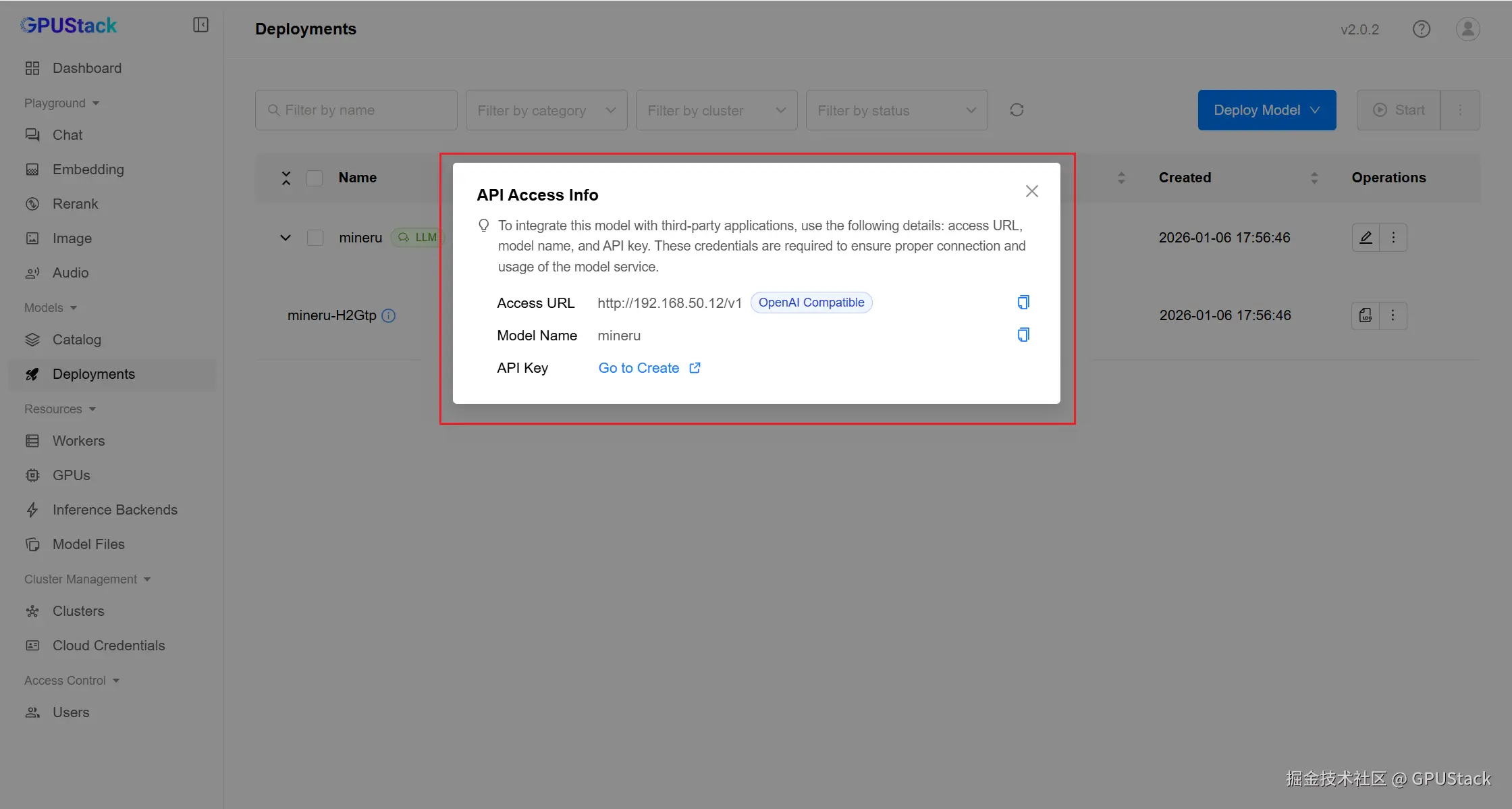Copy the Model Name value

[1023, 335]
